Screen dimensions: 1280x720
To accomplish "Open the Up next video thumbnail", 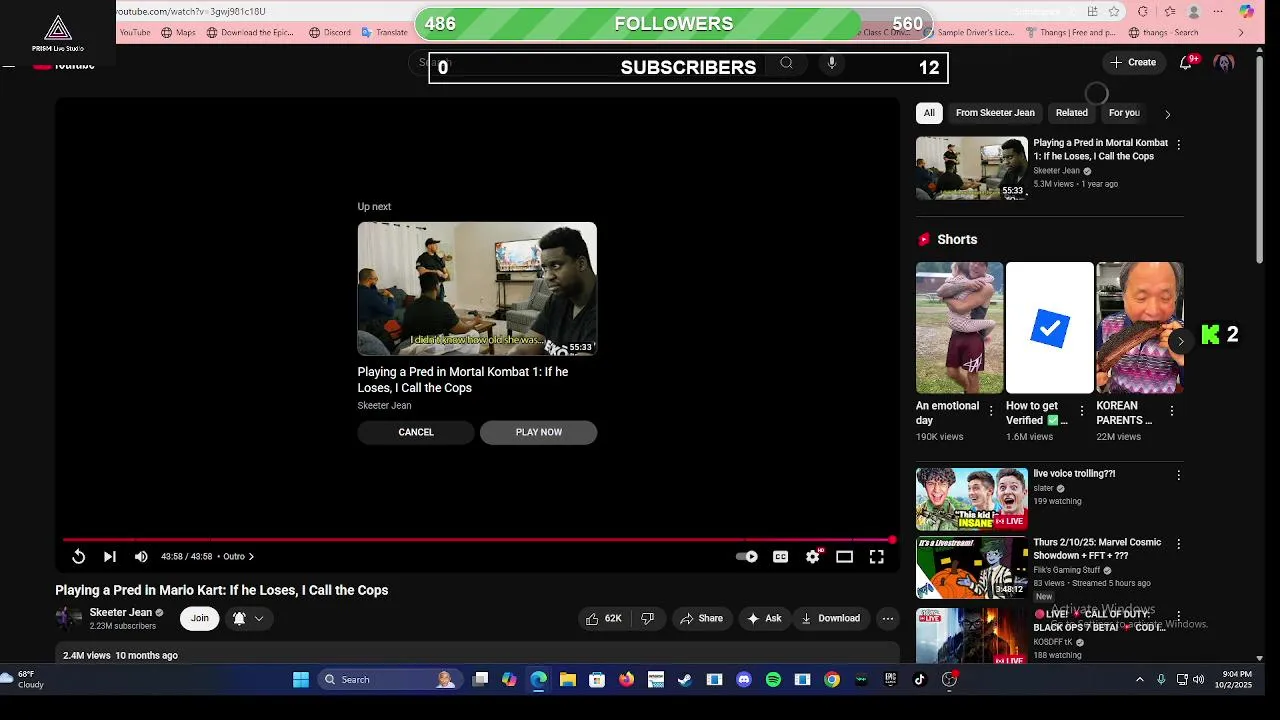I will click(477, 289).
